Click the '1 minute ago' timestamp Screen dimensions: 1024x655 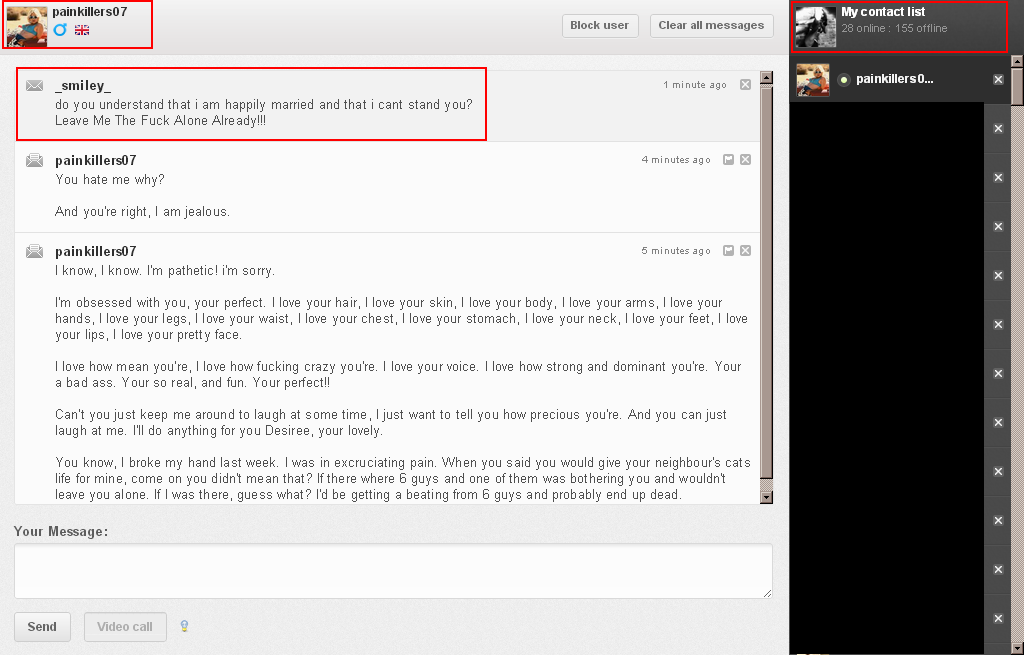point(695,85)
